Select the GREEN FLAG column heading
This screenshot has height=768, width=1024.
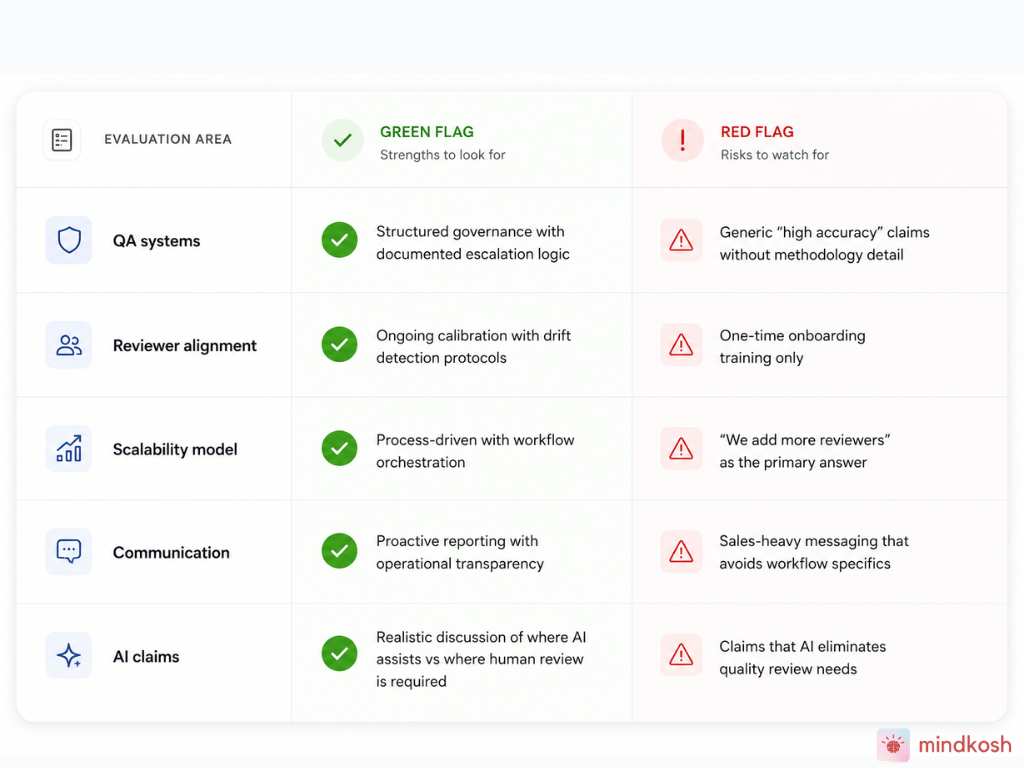point(427,132)
